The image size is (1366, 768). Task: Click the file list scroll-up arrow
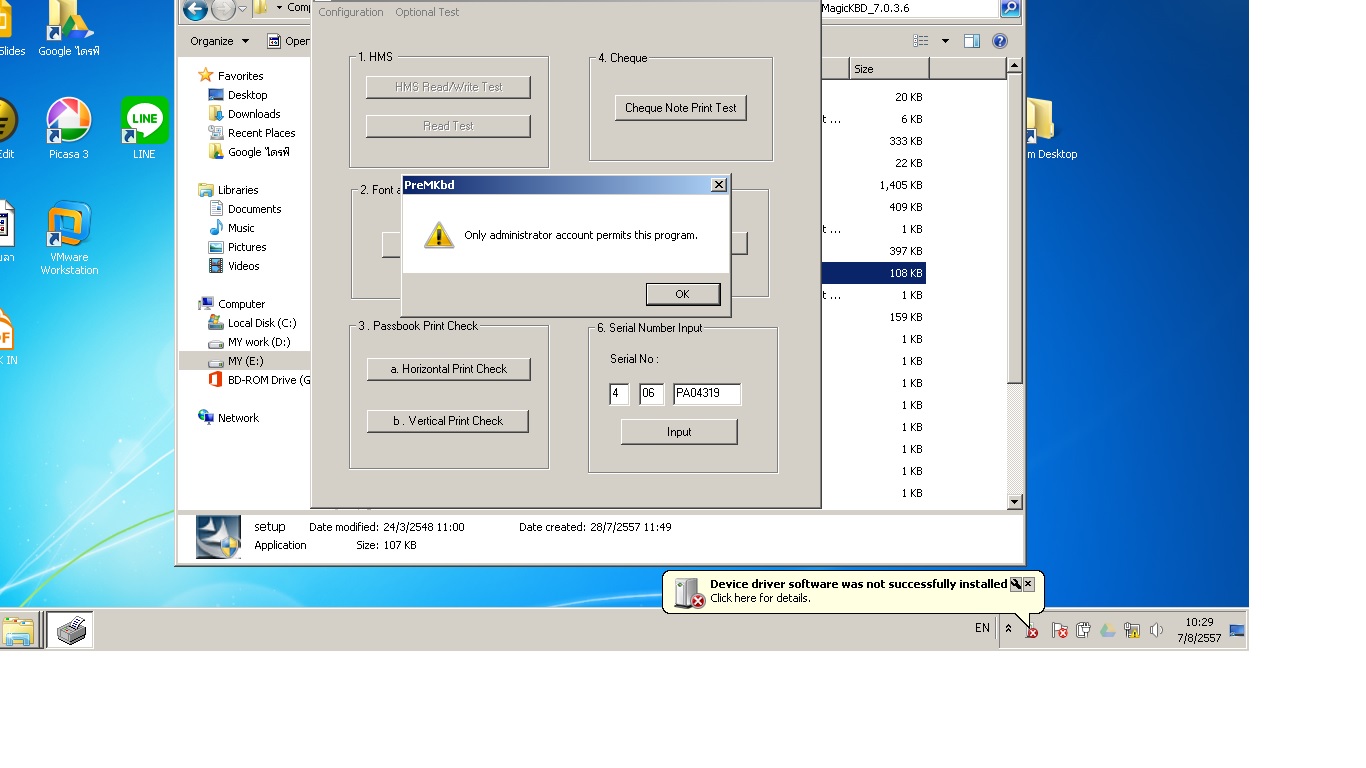1014,65
